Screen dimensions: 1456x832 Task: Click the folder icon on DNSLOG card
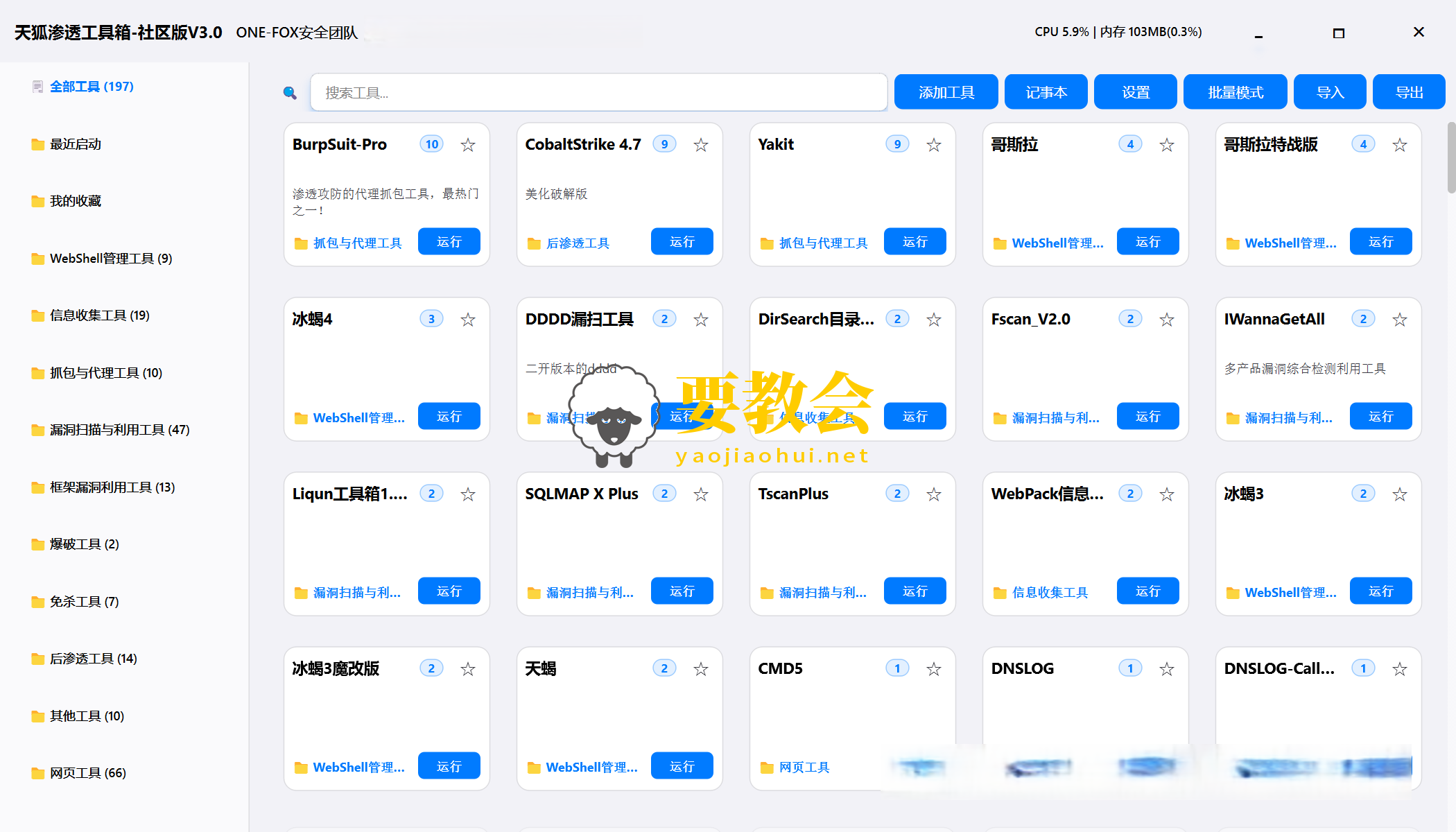pyautogui.click(x=1000, y=768)
